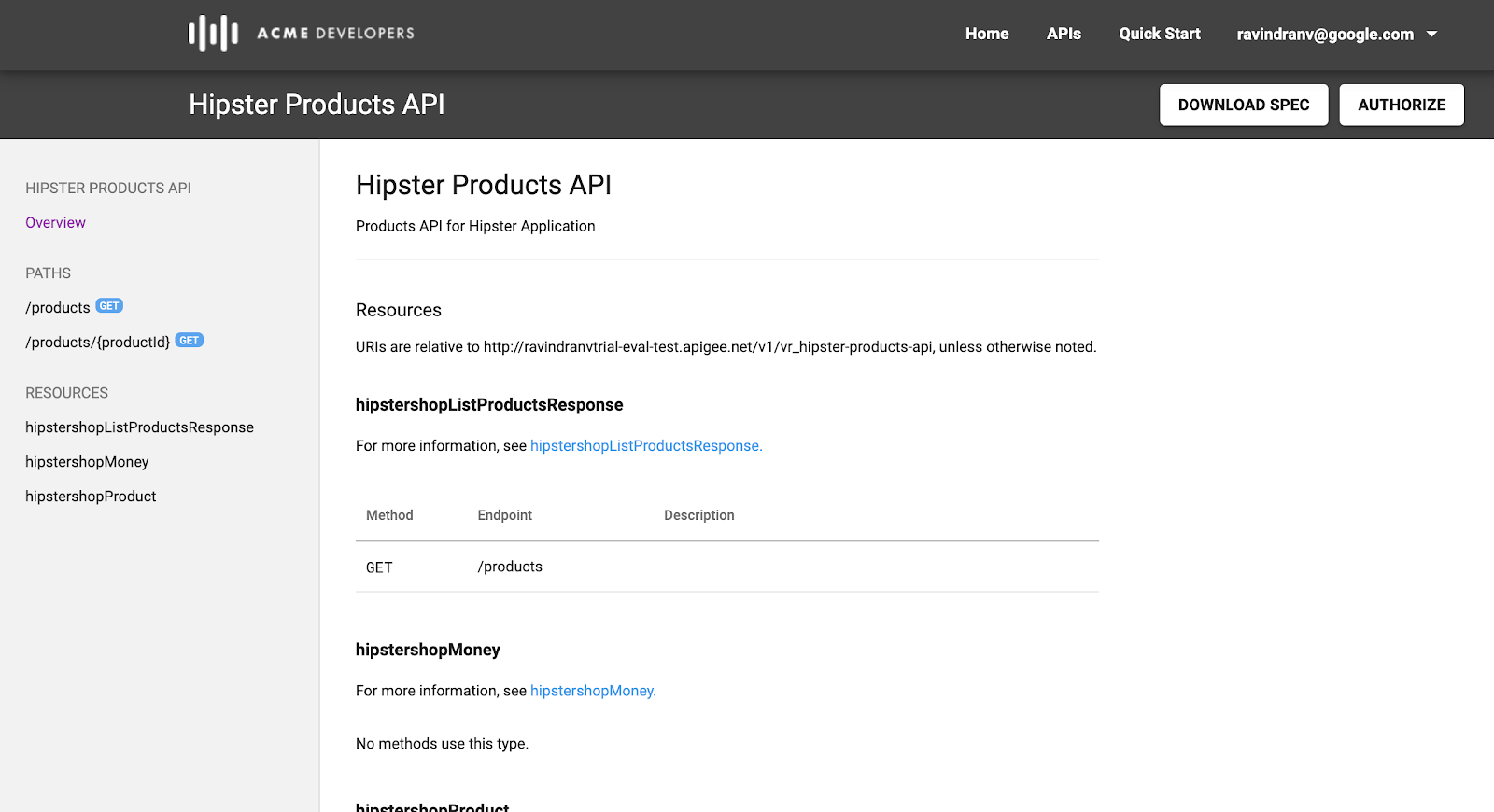Click the ACME Developers waveform logo icon
Screen dimensions: 1494x812
click(213, 34)
